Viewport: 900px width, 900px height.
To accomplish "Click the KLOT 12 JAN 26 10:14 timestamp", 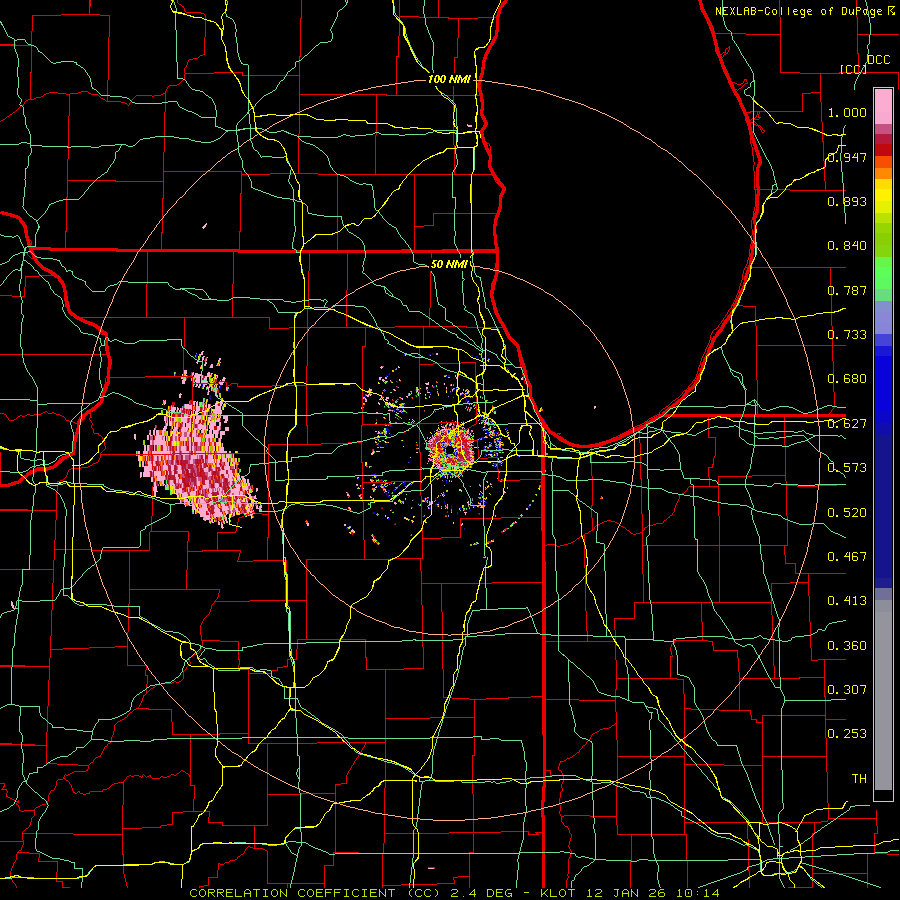I will [x=630, y=893].
